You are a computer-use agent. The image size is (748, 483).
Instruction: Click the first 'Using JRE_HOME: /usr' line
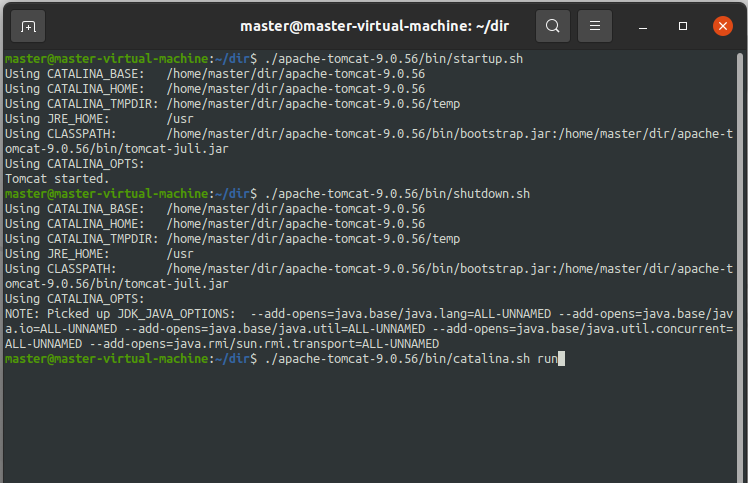99,119
